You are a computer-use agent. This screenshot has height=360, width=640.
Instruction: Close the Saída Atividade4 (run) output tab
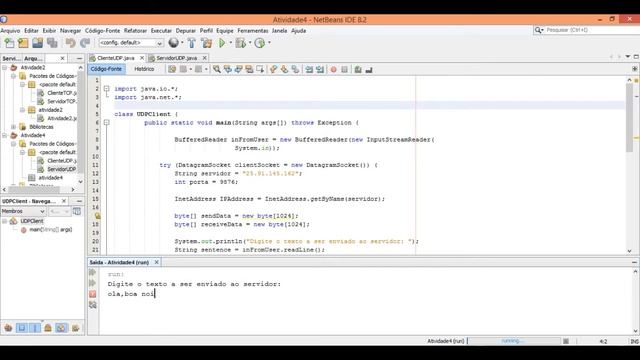tap(156, 262)
